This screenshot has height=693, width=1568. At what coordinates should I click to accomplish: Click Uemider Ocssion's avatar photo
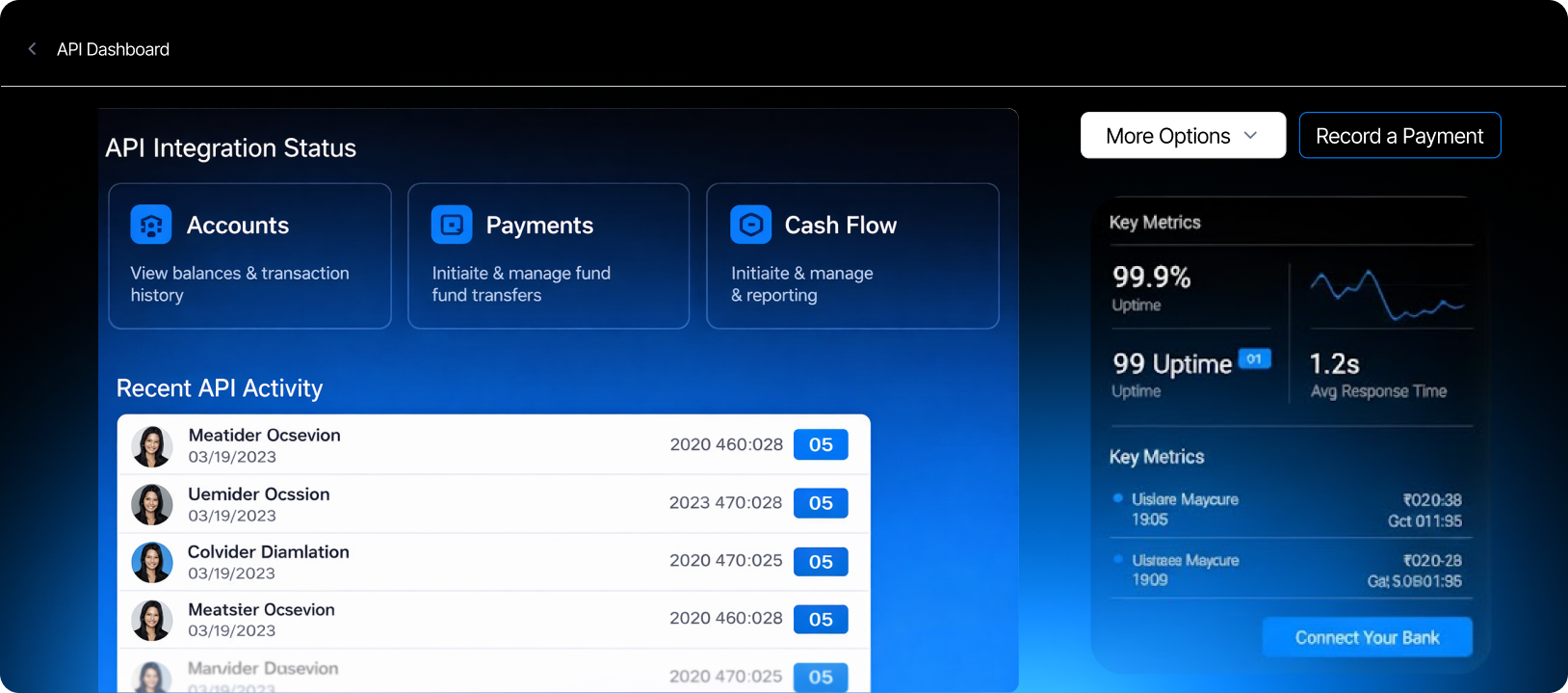pos(152,504)
